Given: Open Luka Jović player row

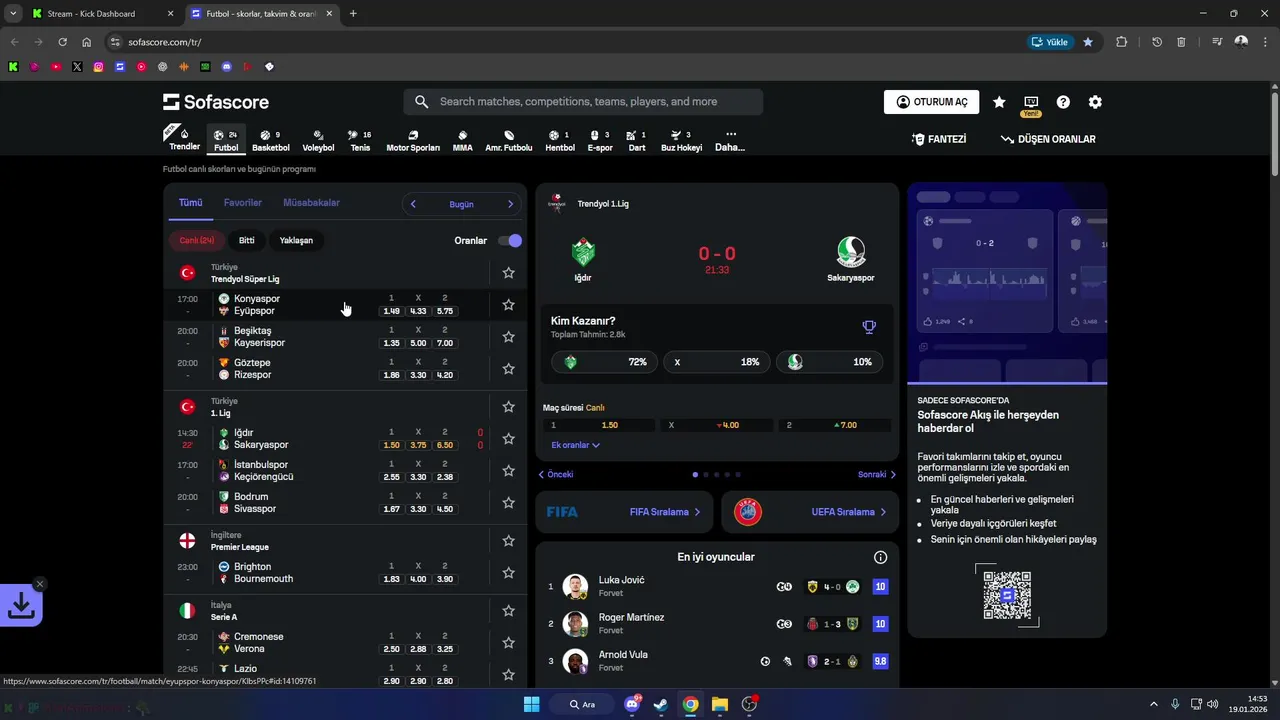Looking at the screenshot, I should point(717,587).
